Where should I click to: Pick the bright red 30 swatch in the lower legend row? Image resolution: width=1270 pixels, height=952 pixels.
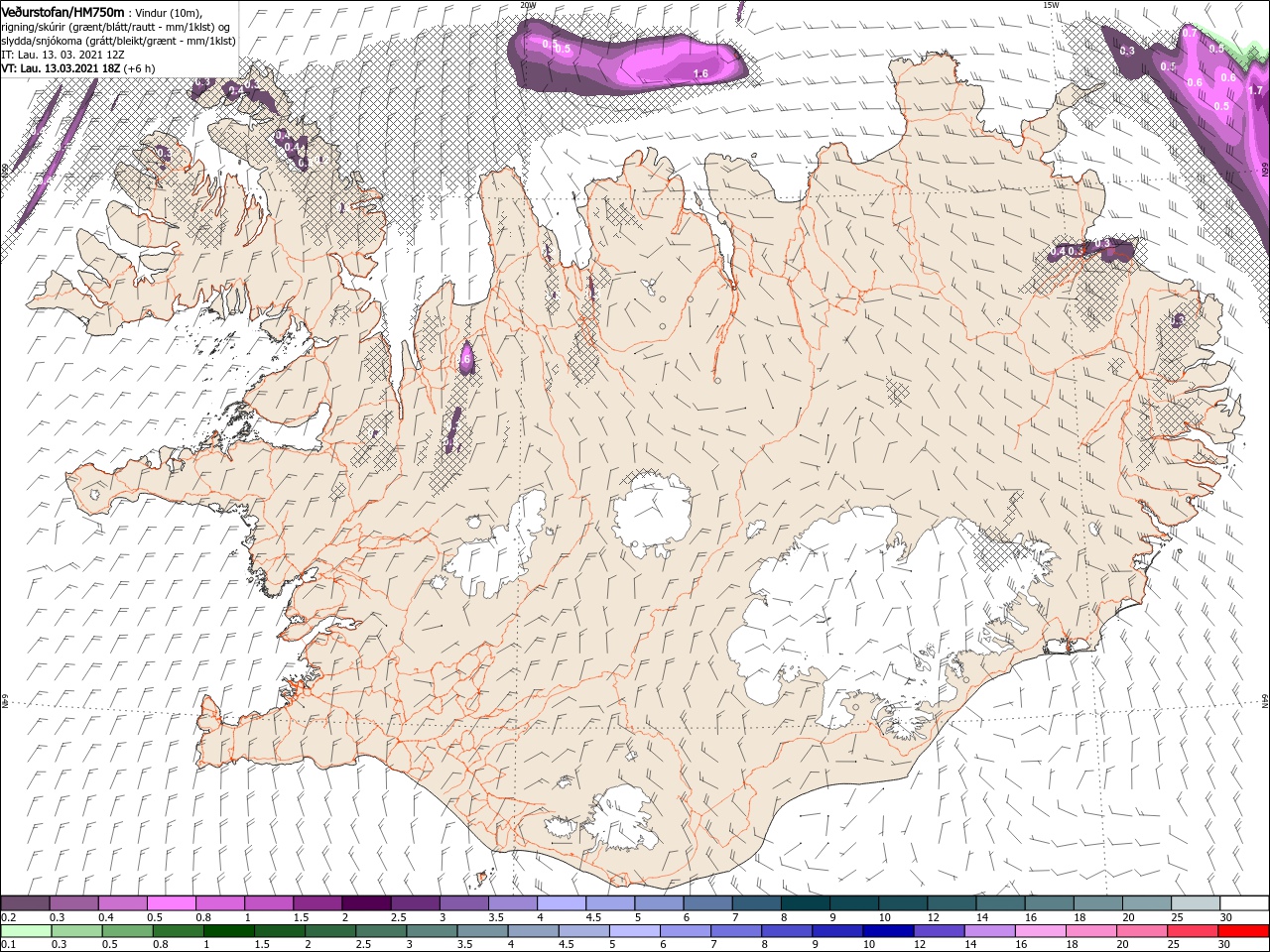(x=1243, y=931)
